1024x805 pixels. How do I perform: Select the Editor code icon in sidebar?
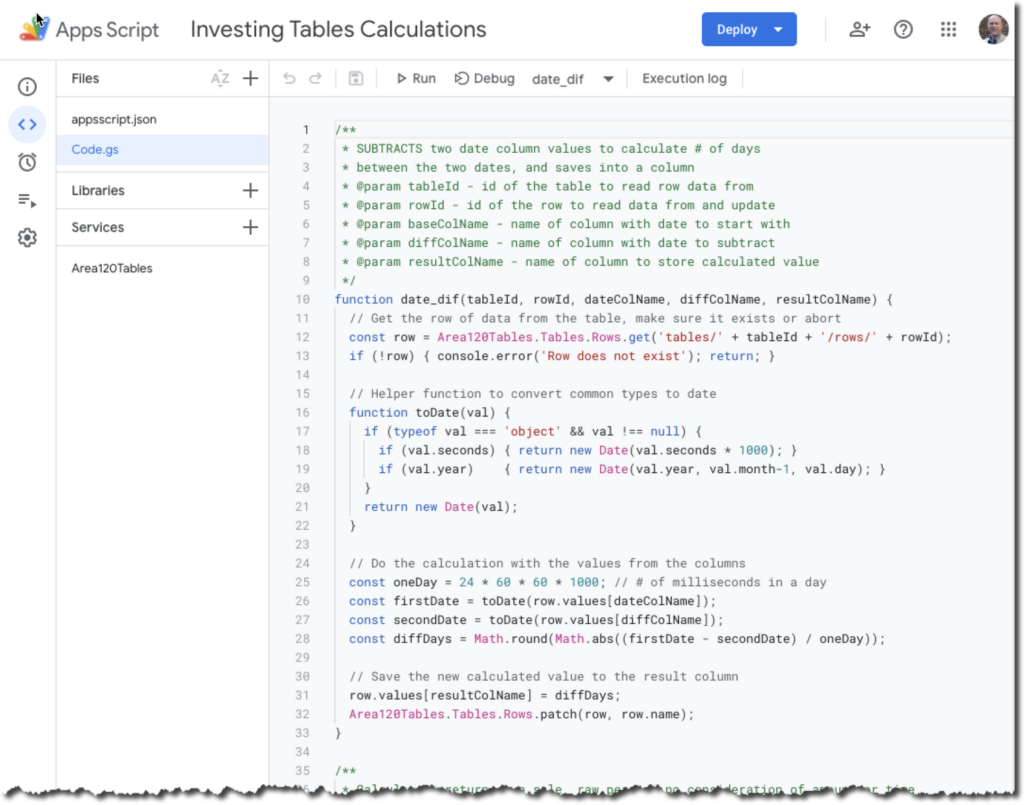click(27, 125)
